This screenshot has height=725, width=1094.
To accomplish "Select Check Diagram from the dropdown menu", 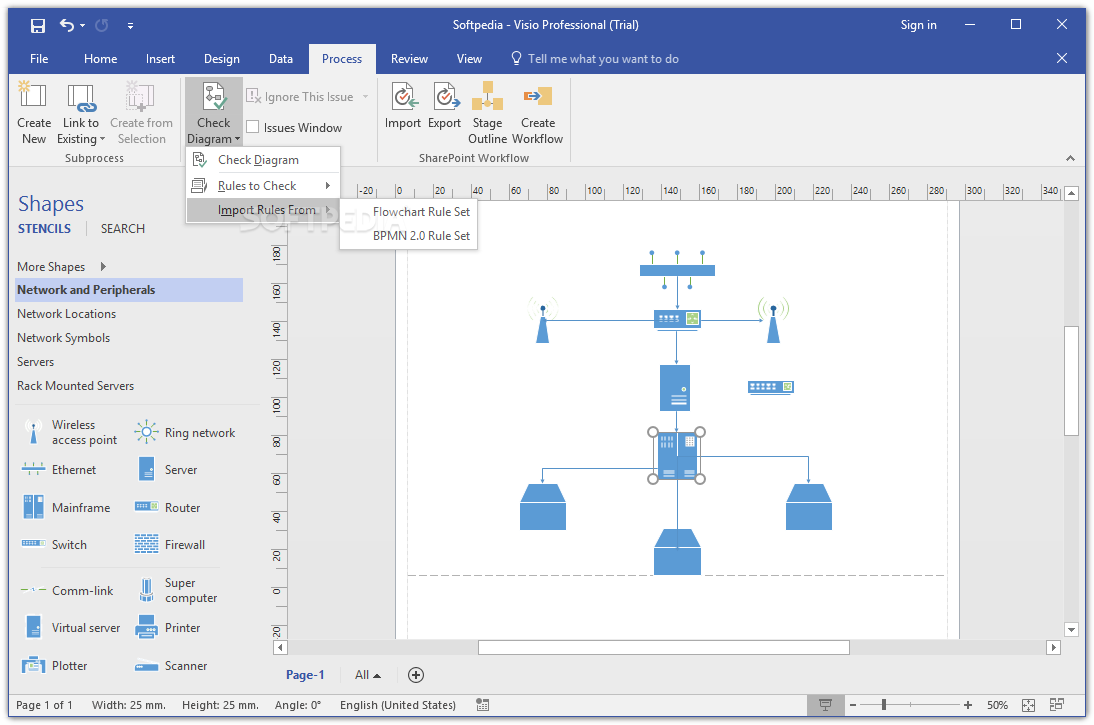I will pyautogui.click(x=263, y=160).
